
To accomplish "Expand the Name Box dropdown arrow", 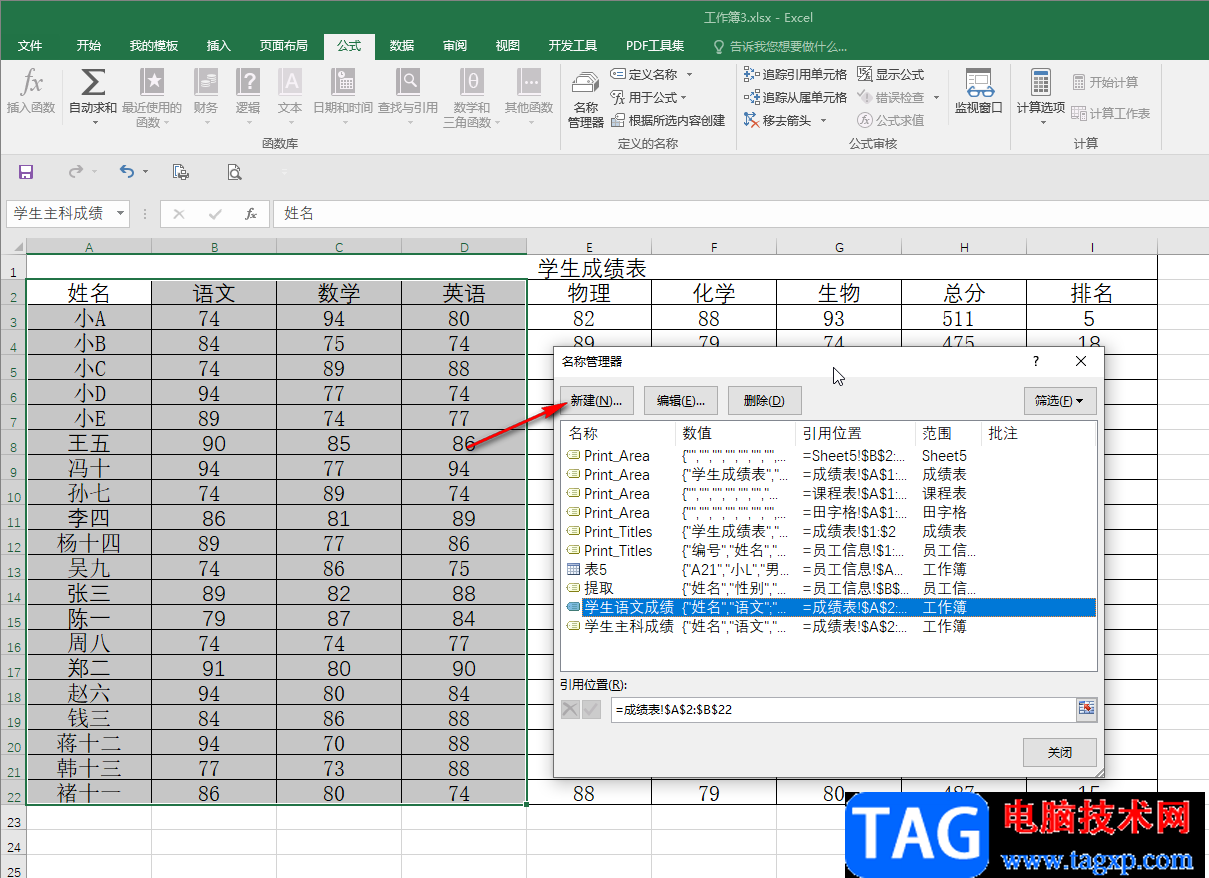I will pos(121,213).
